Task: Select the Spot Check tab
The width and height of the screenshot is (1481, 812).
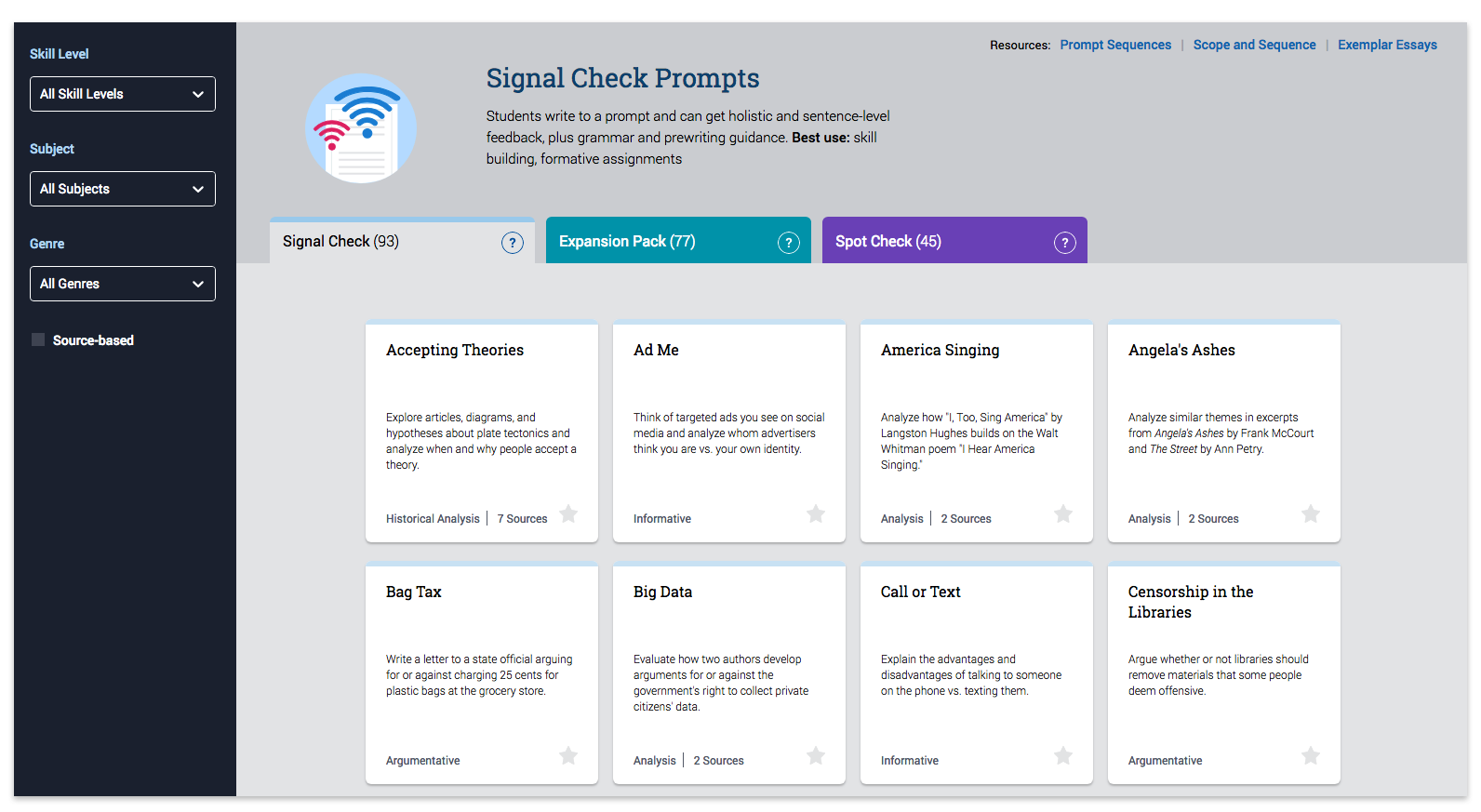Action: coord(954,241)
